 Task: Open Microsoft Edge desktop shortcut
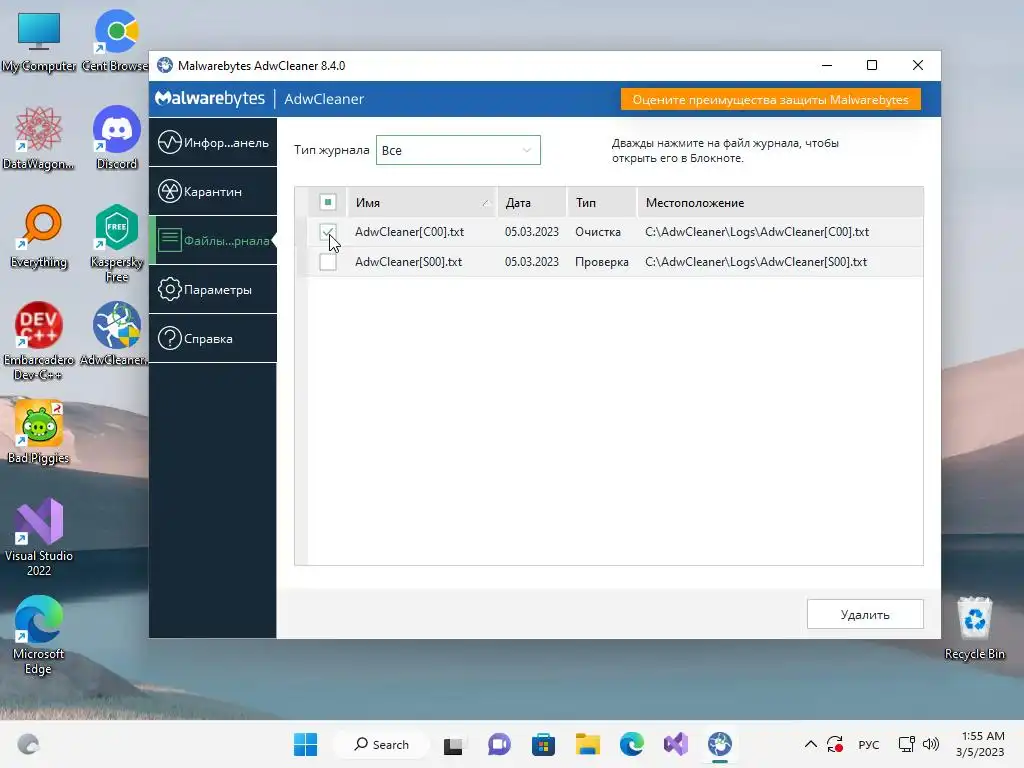[39, 635]
